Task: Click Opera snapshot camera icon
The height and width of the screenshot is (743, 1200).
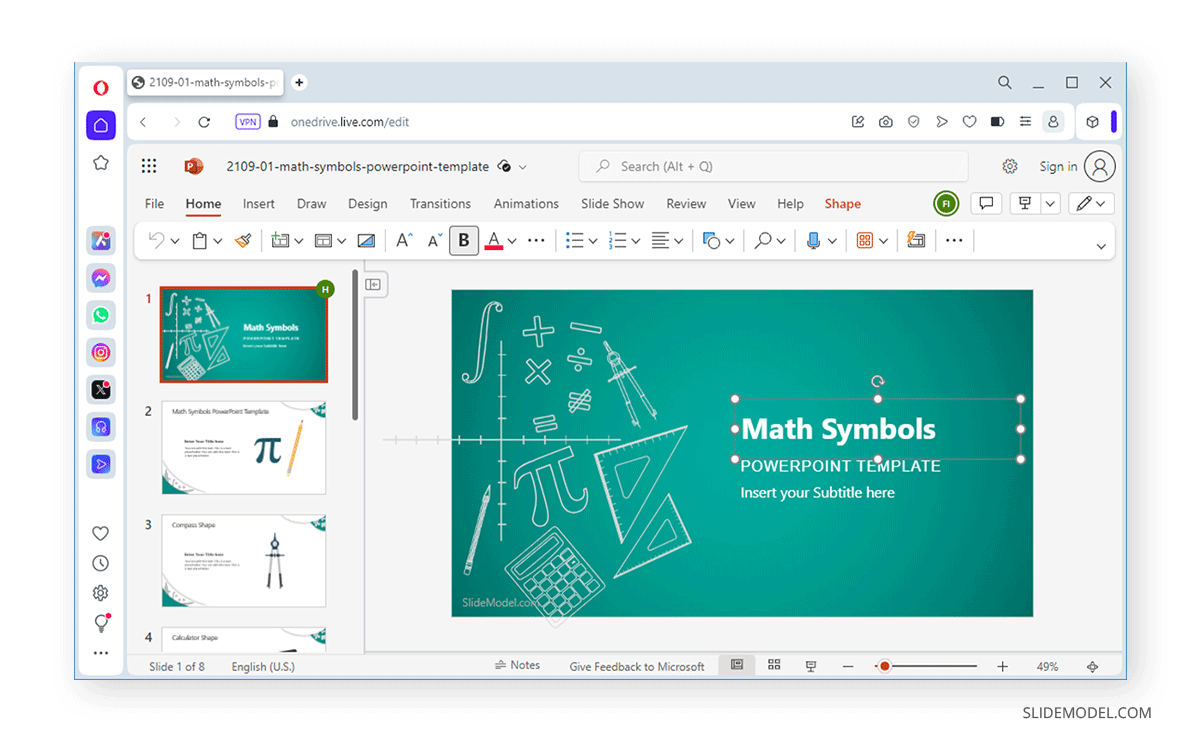Action: click(x=885, y=122)
